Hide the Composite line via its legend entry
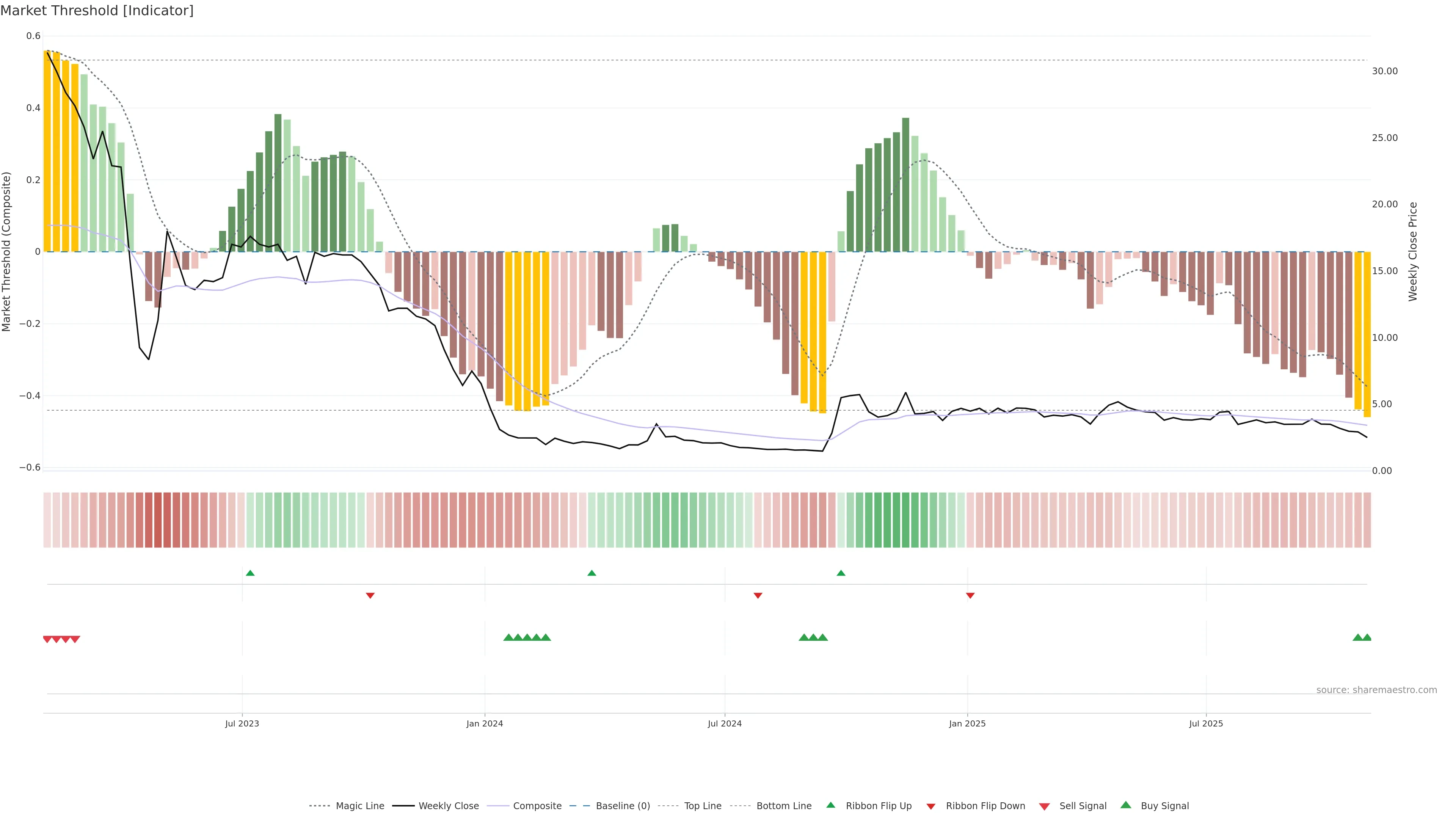 (x=537, y=806)
